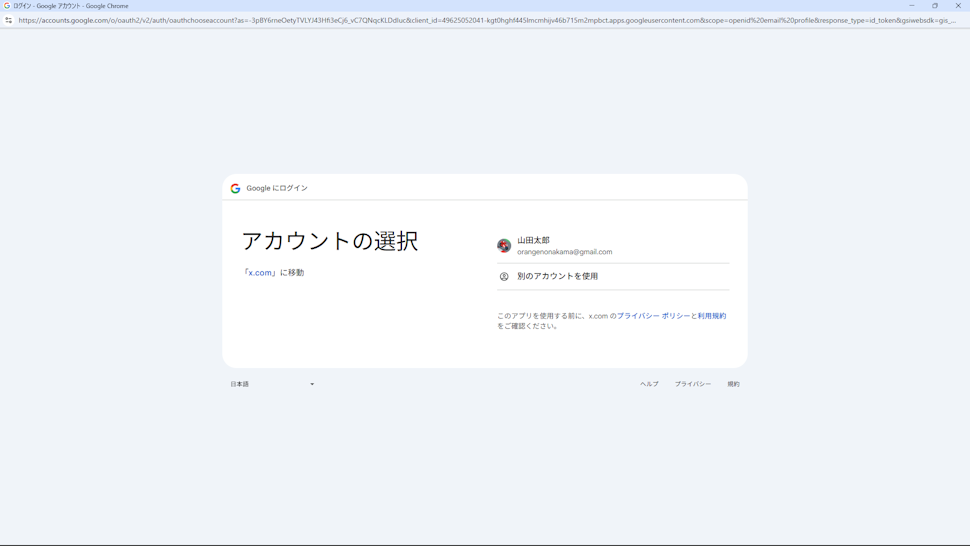Open the 利用規約 link
Screen dimensions: 970x546
712,316
